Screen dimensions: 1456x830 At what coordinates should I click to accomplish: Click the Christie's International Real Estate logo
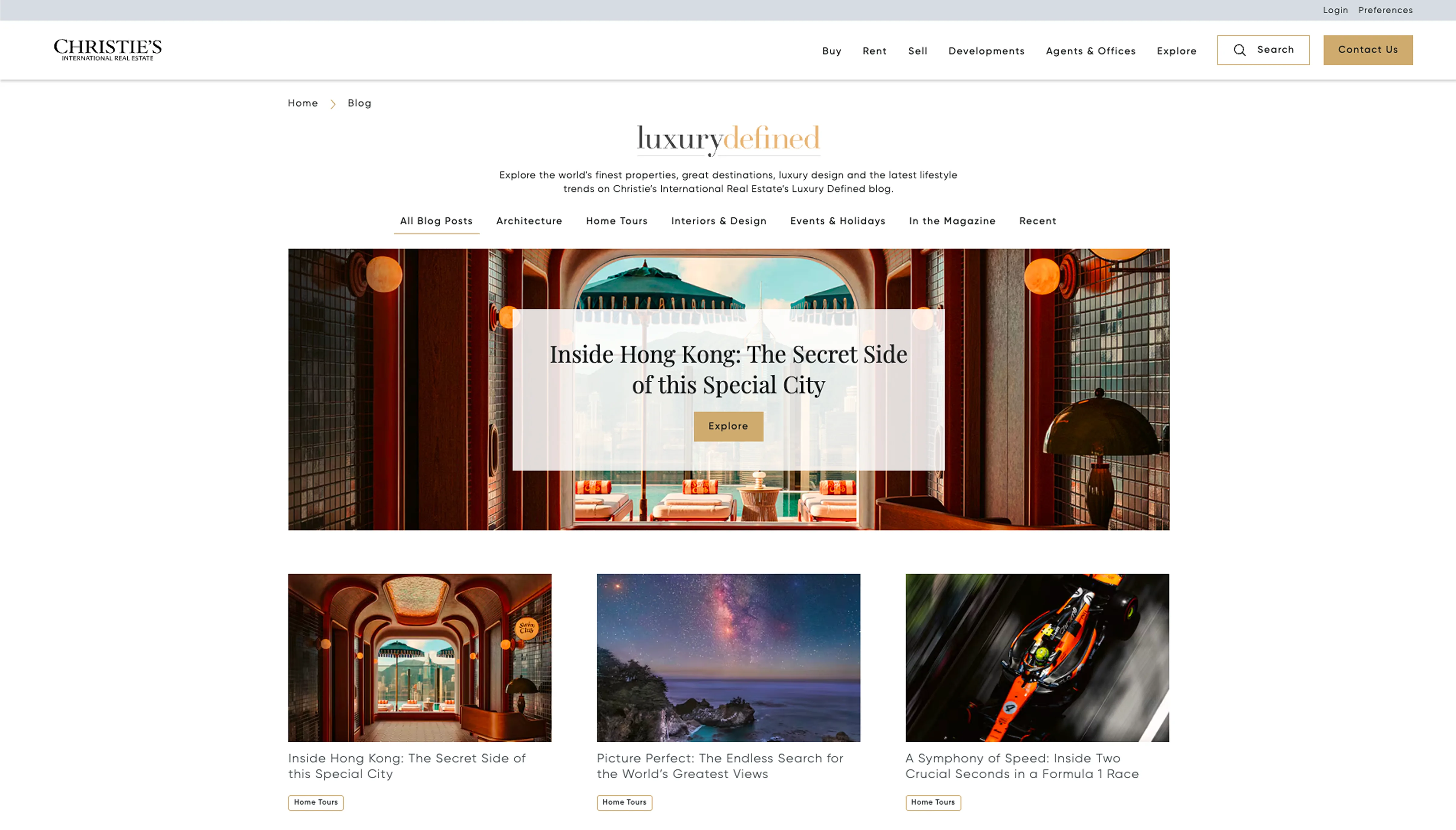[x=108, y=50]
